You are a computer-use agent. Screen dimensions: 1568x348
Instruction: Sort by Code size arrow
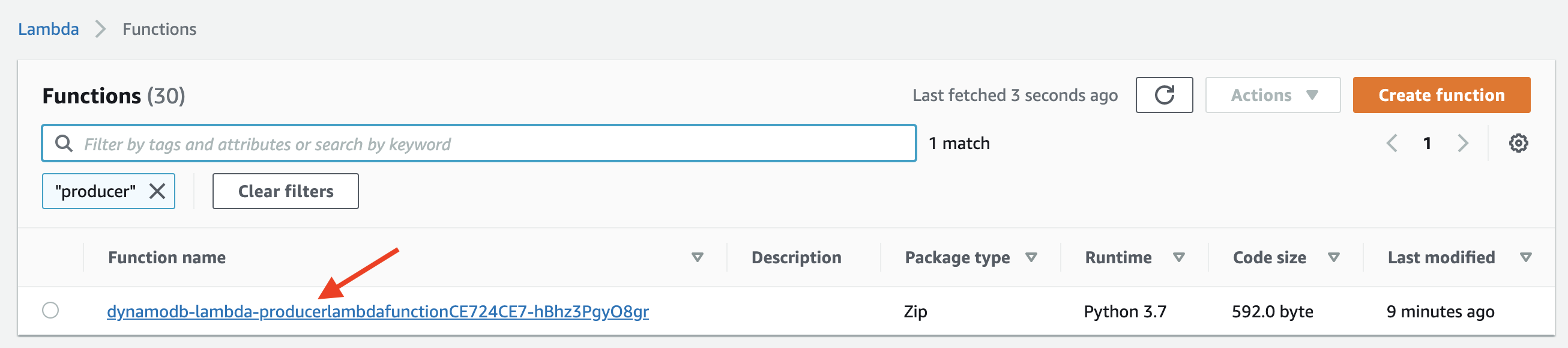[1334, 258]
